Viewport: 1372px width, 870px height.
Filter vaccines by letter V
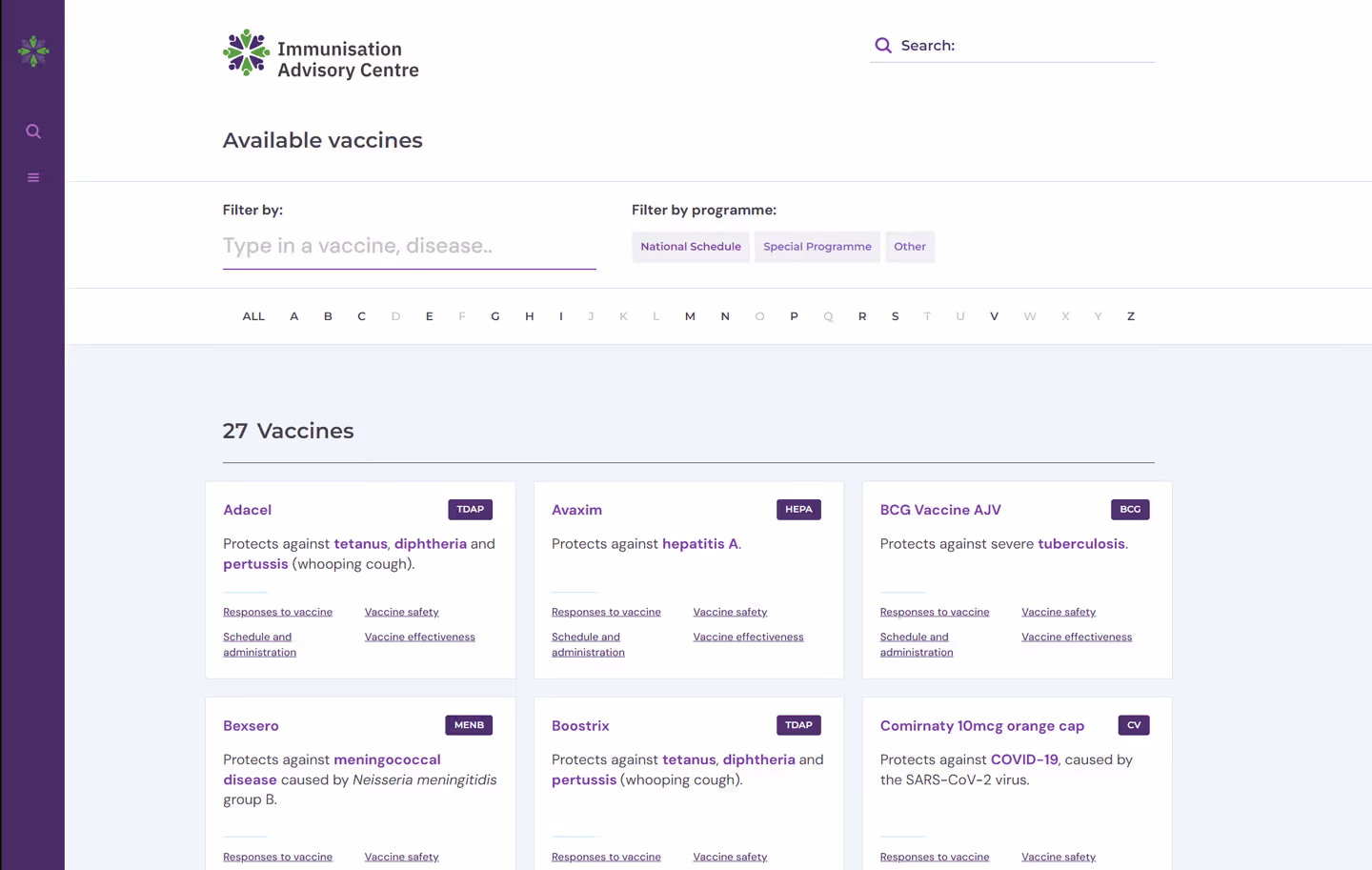[x=994, y=316]
